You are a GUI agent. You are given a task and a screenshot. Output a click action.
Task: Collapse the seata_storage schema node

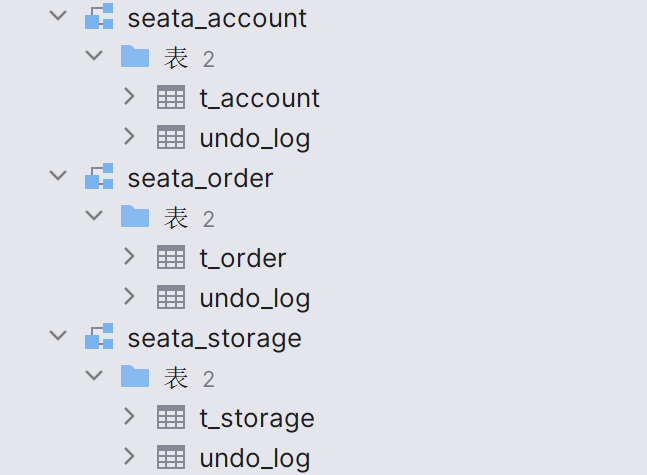(57, 337)
